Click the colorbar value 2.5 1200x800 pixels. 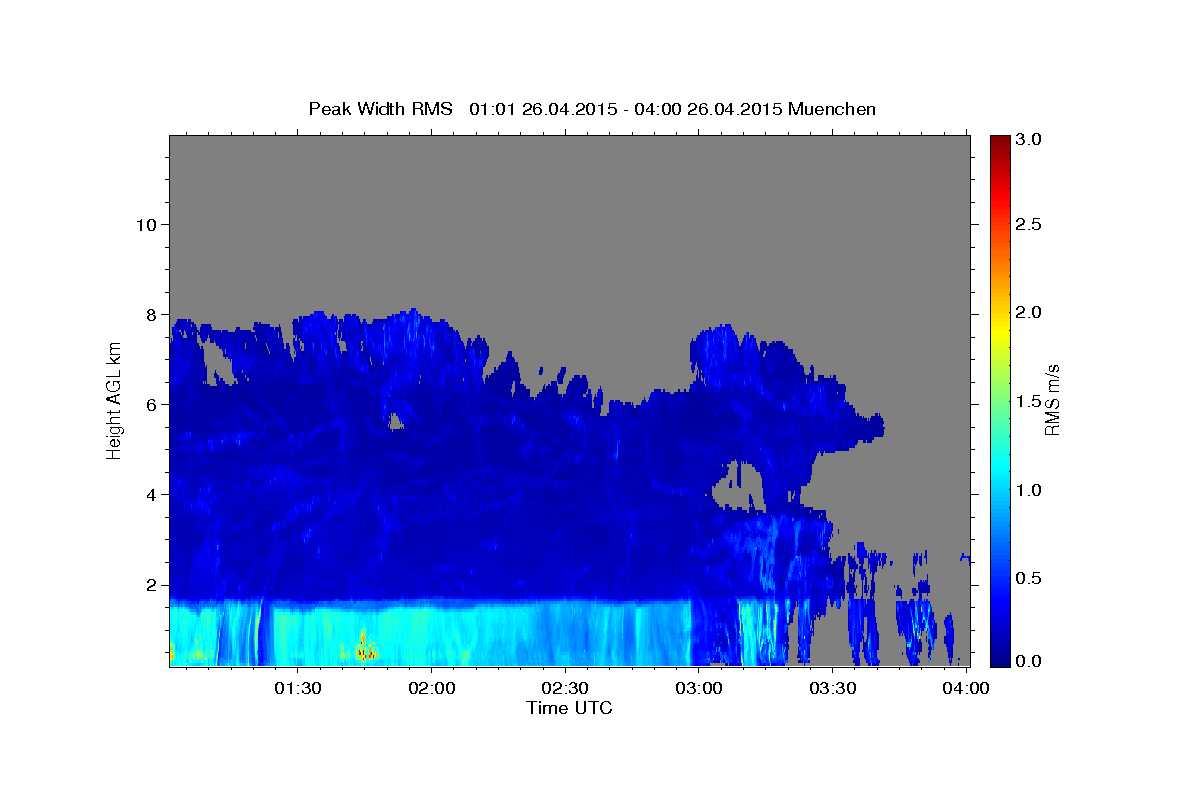(x=1028, y=224)
